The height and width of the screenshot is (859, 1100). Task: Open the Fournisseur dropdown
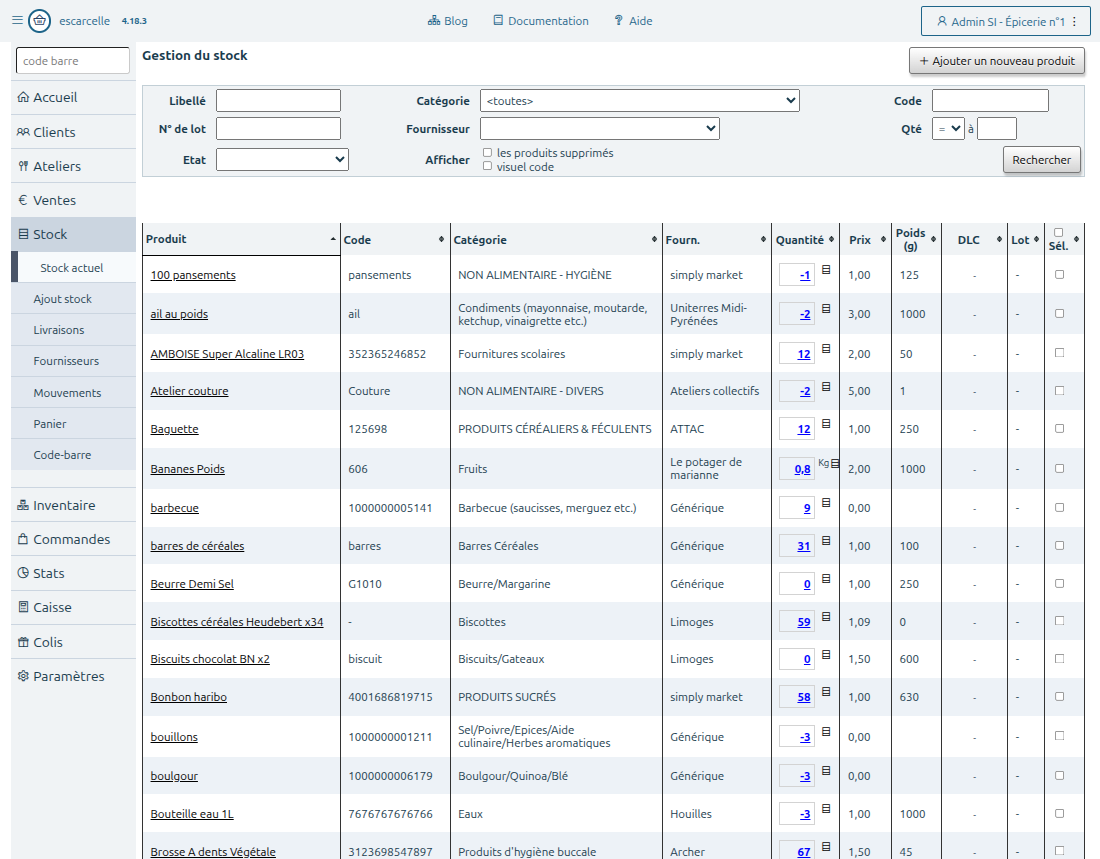click(x=600, y=128)
